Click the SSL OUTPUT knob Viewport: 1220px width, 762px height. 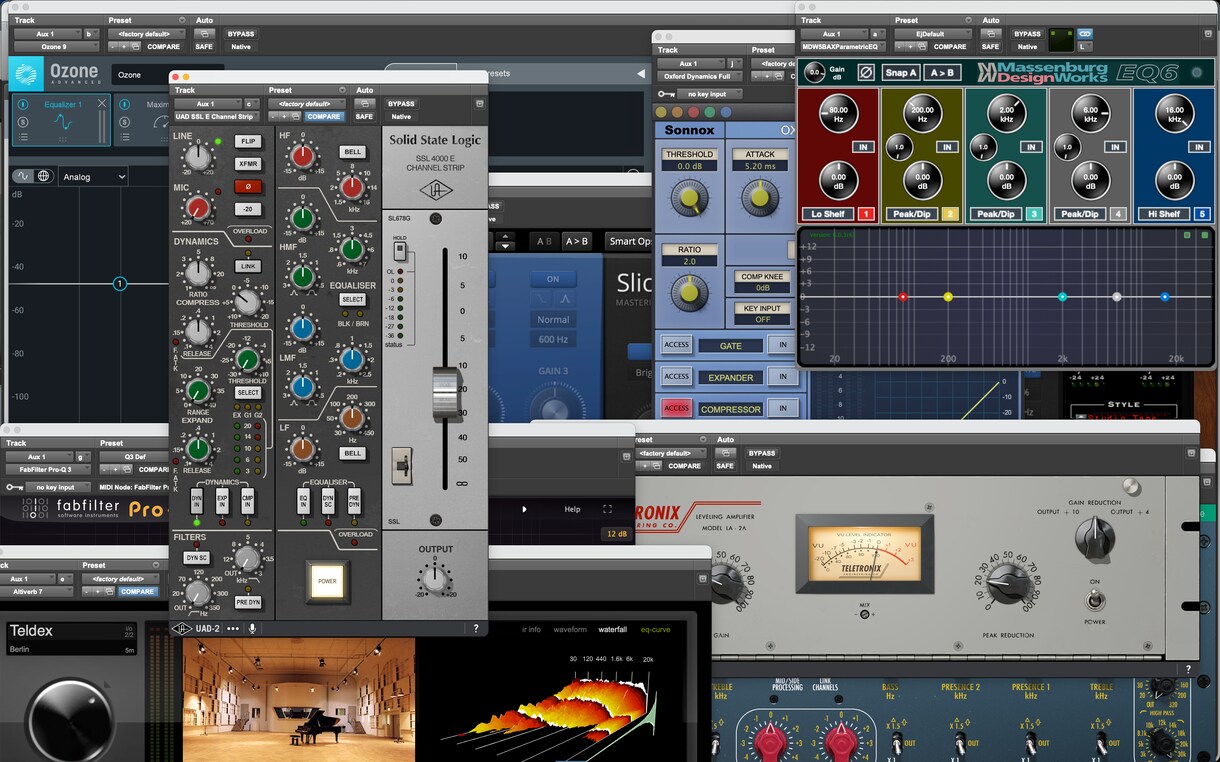point(435,578)
